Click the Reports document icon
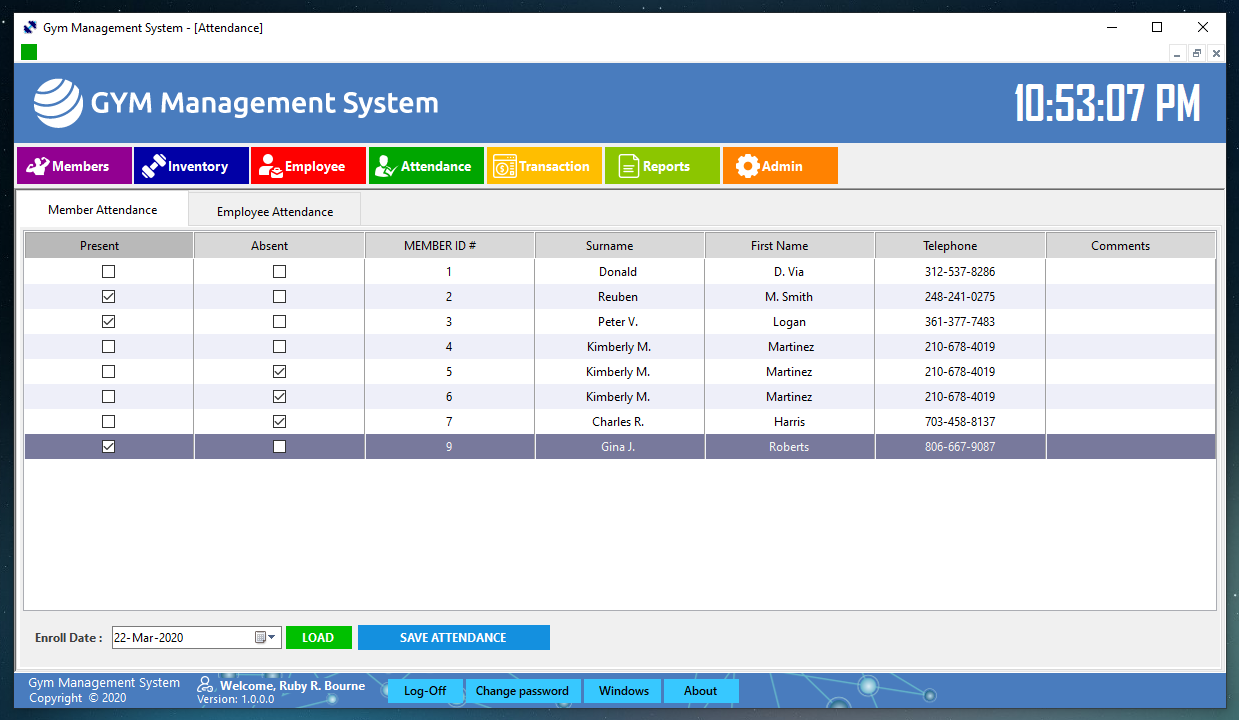The height and width of the screenshot is (720, 1239). [628, 167]
